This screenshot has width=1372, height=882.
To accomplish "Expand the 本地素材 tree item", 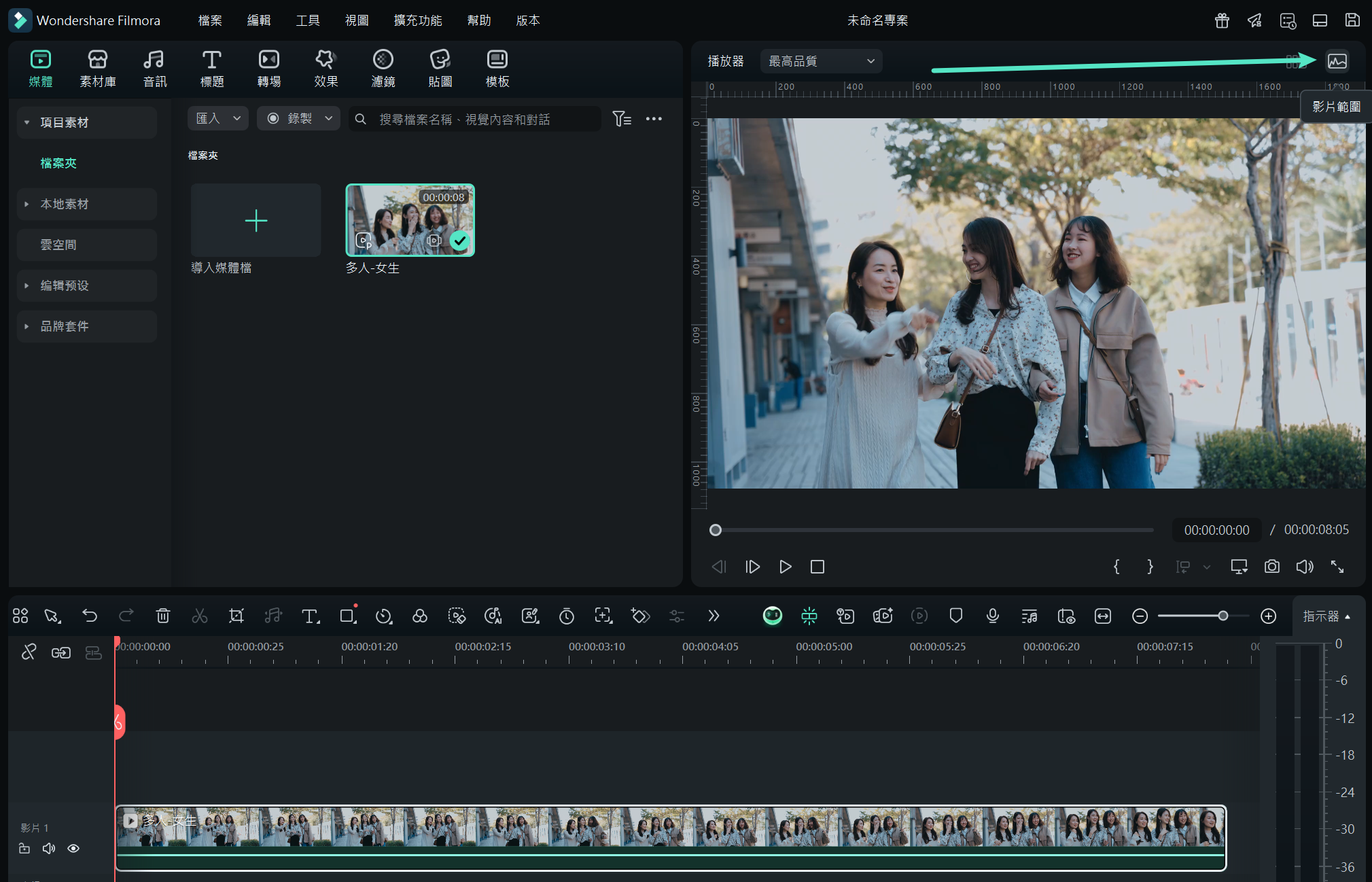I will [x=27, y=204].
